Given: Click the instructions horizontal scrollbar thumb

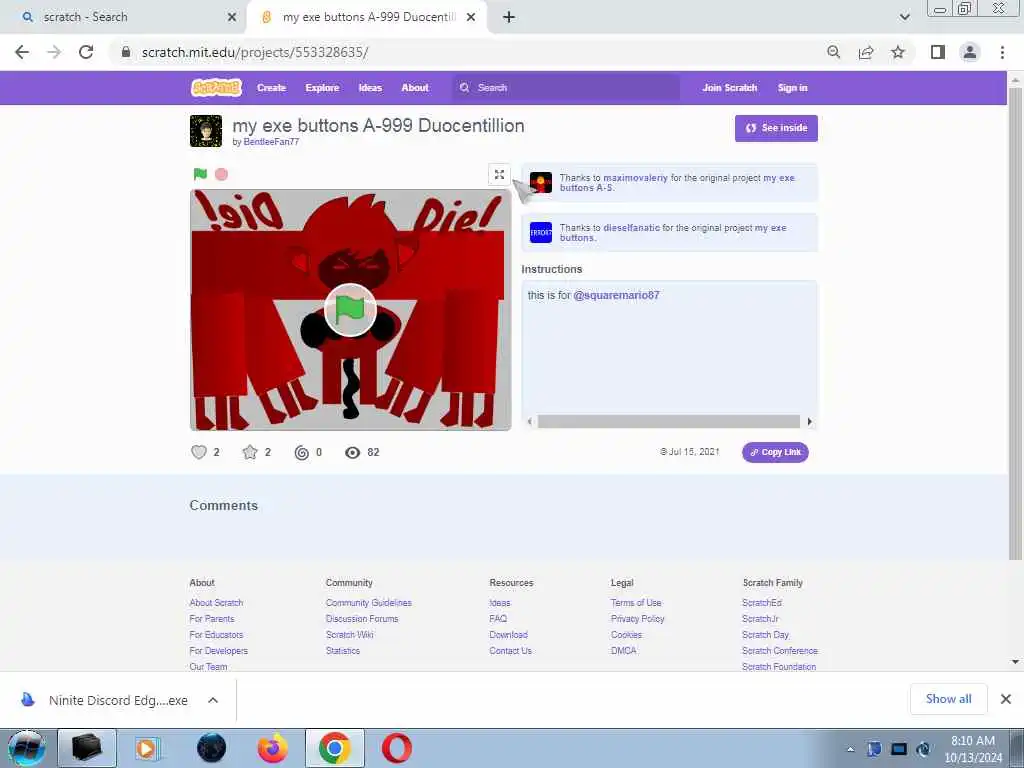Looking at the screenshot, I should (668, 422).
